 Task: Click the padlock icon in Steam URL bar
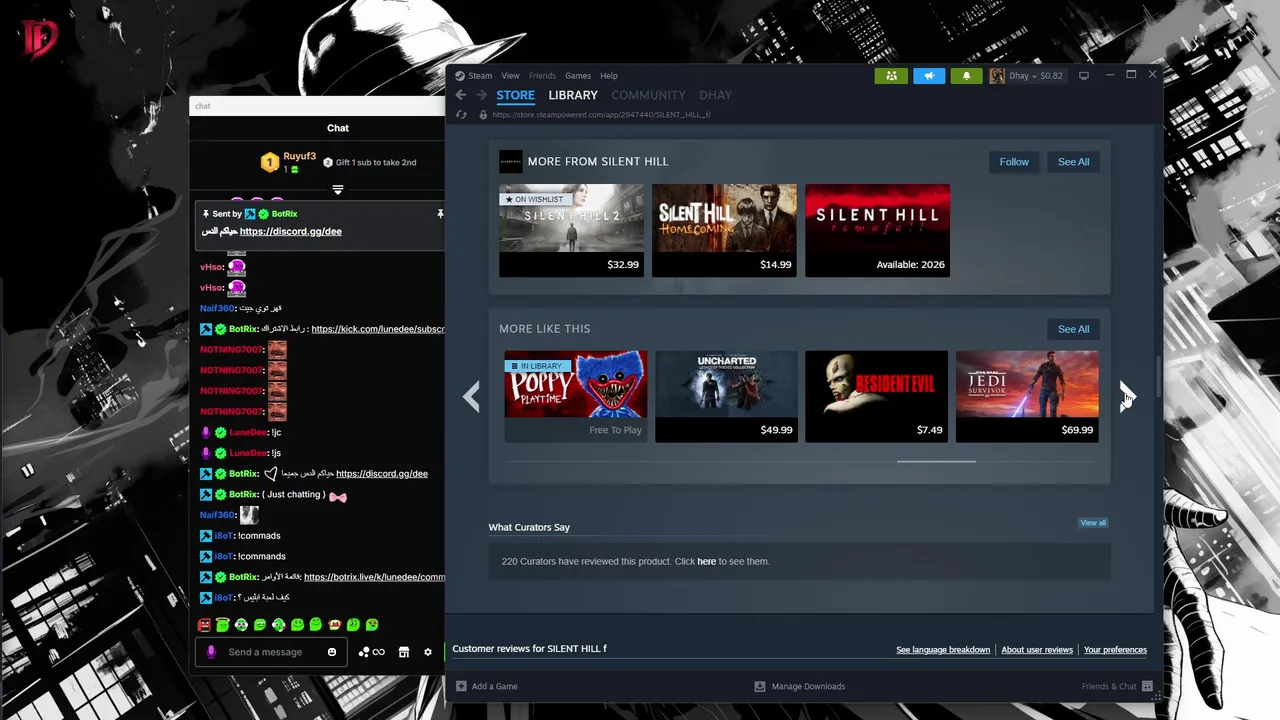click(x=483, y=114)
